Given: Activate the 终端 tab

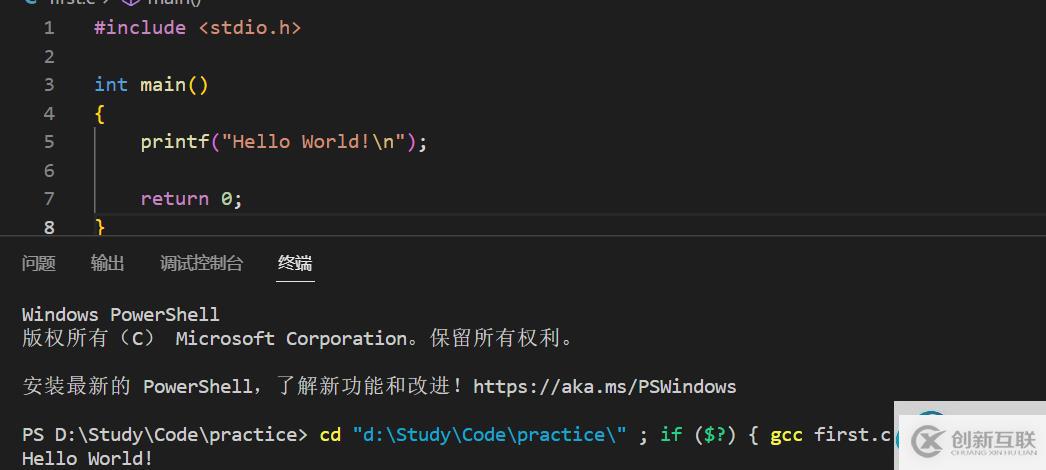Looking at the screenshot, I should tap(295, 263).
